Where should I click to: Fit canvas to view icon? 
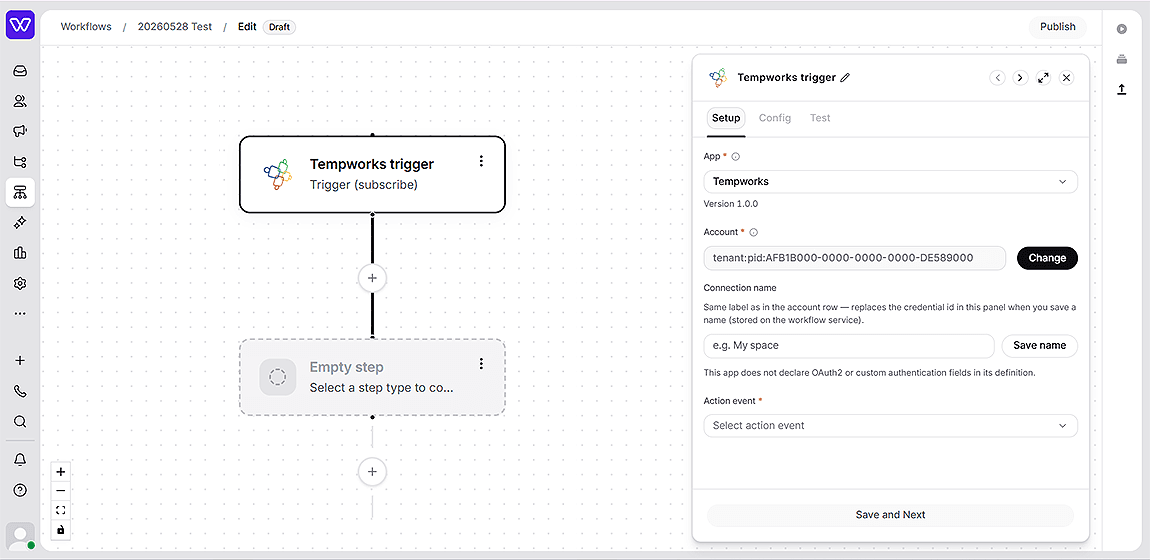61,510
